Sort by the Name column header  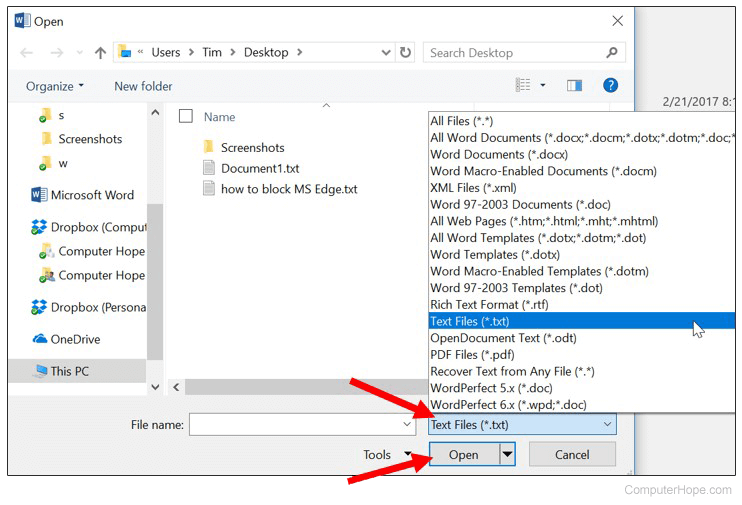pyautogui.click(x=219, y=117)
